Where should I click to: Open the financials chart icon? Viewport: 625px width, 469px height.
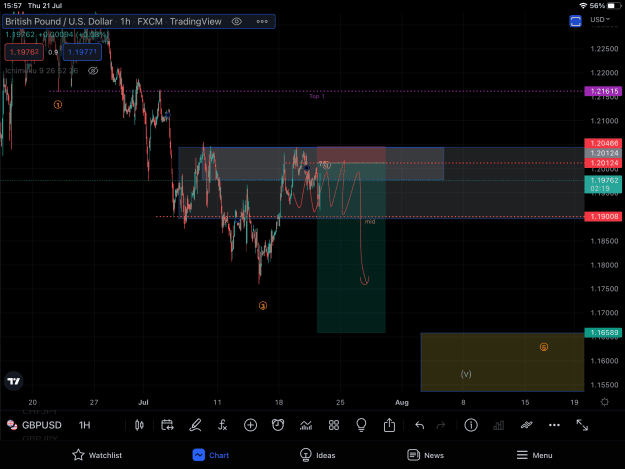[306, 426]
